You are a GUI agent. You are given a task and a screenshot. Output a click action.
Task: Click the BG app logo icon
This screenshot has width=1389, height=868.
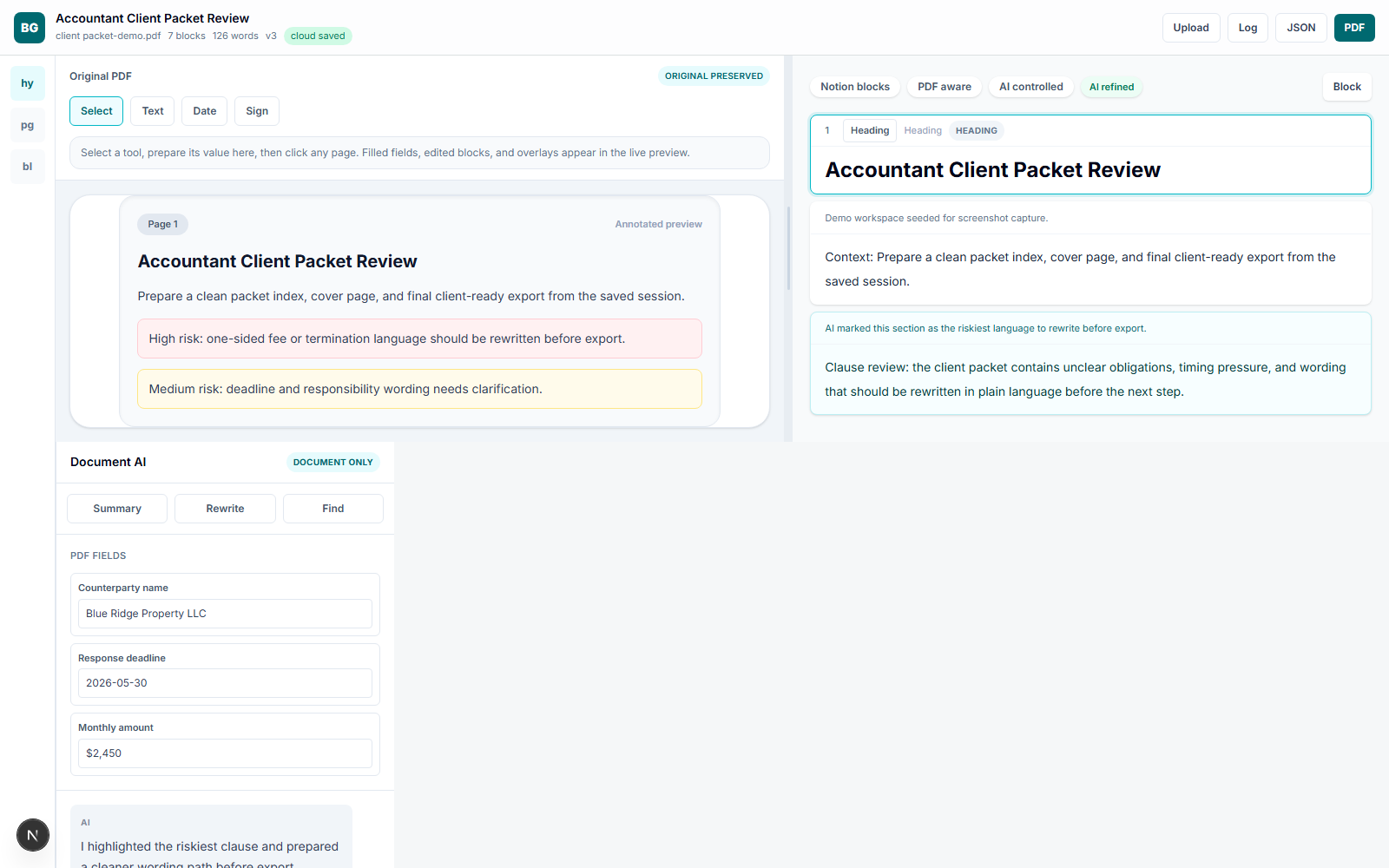30,28
